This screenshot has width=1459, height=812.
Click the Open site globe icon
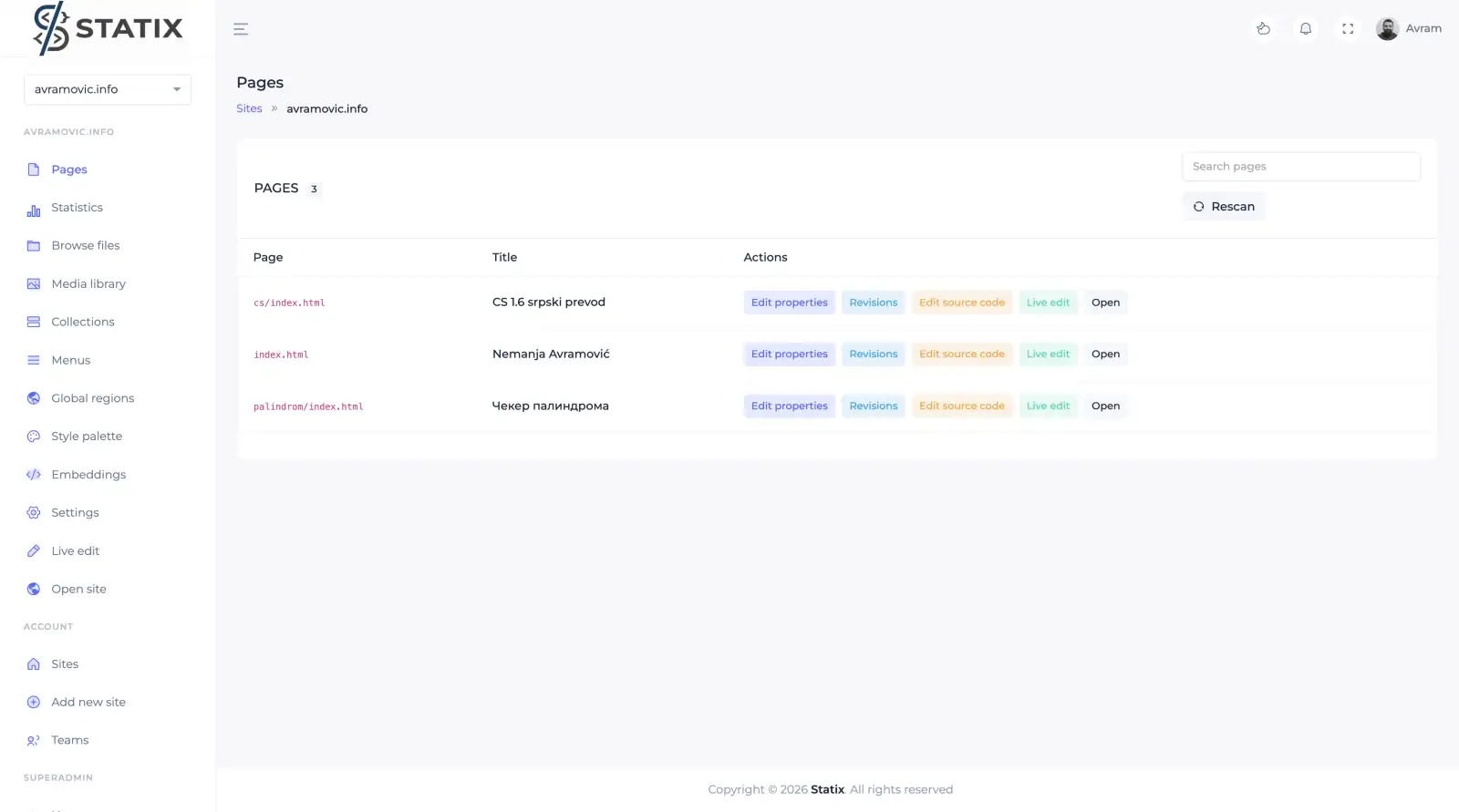pos(34,589)
